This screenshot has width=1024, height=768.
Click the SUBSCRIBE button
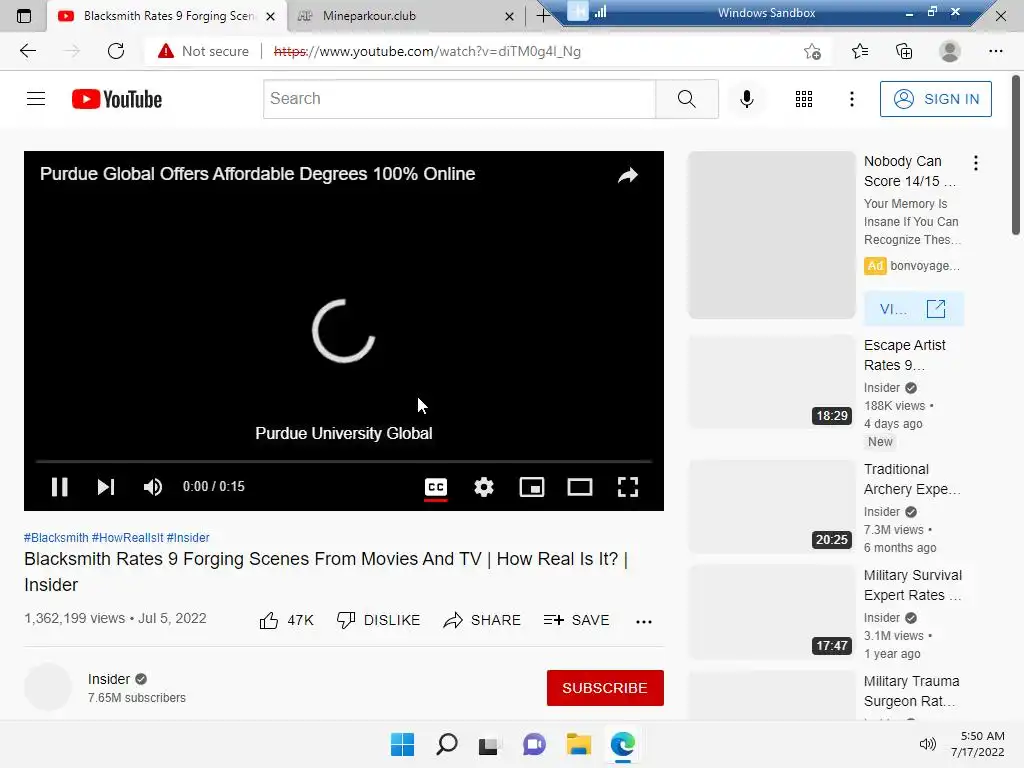pos(605,688)
